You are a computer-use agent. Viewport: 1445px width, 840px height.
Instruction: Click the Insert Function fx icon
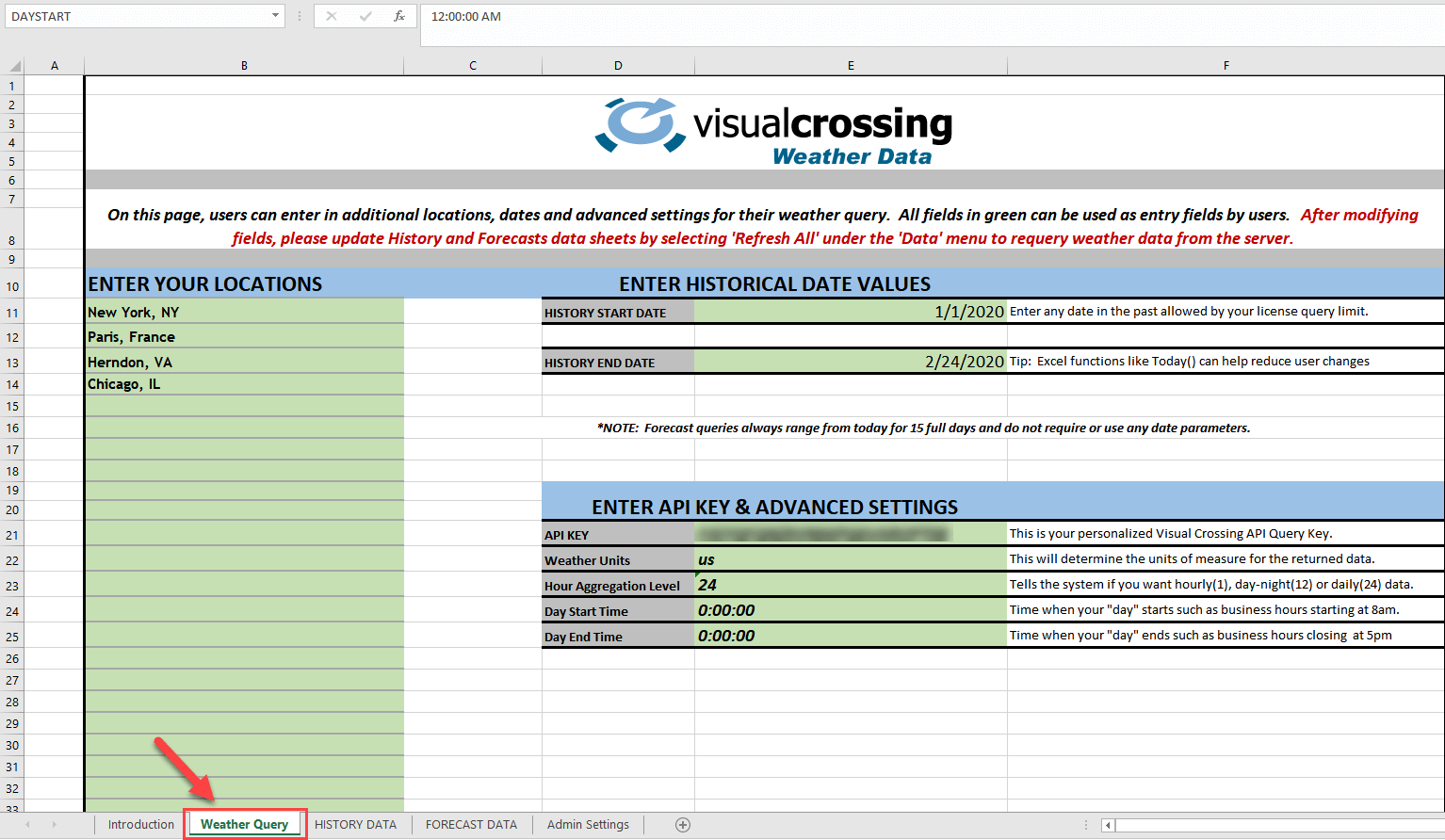(x=399, y=16)
